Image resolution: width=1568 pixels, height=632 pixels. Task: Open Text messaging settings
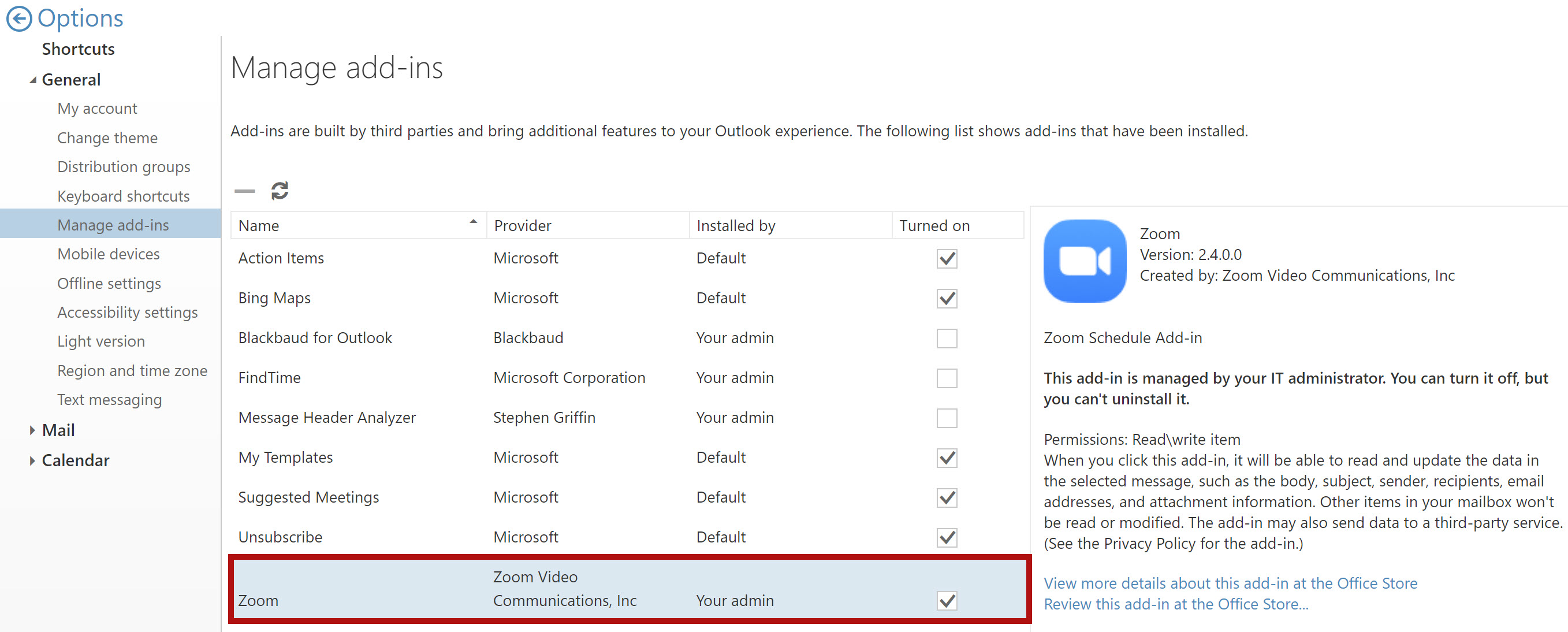tap(110, 400)
